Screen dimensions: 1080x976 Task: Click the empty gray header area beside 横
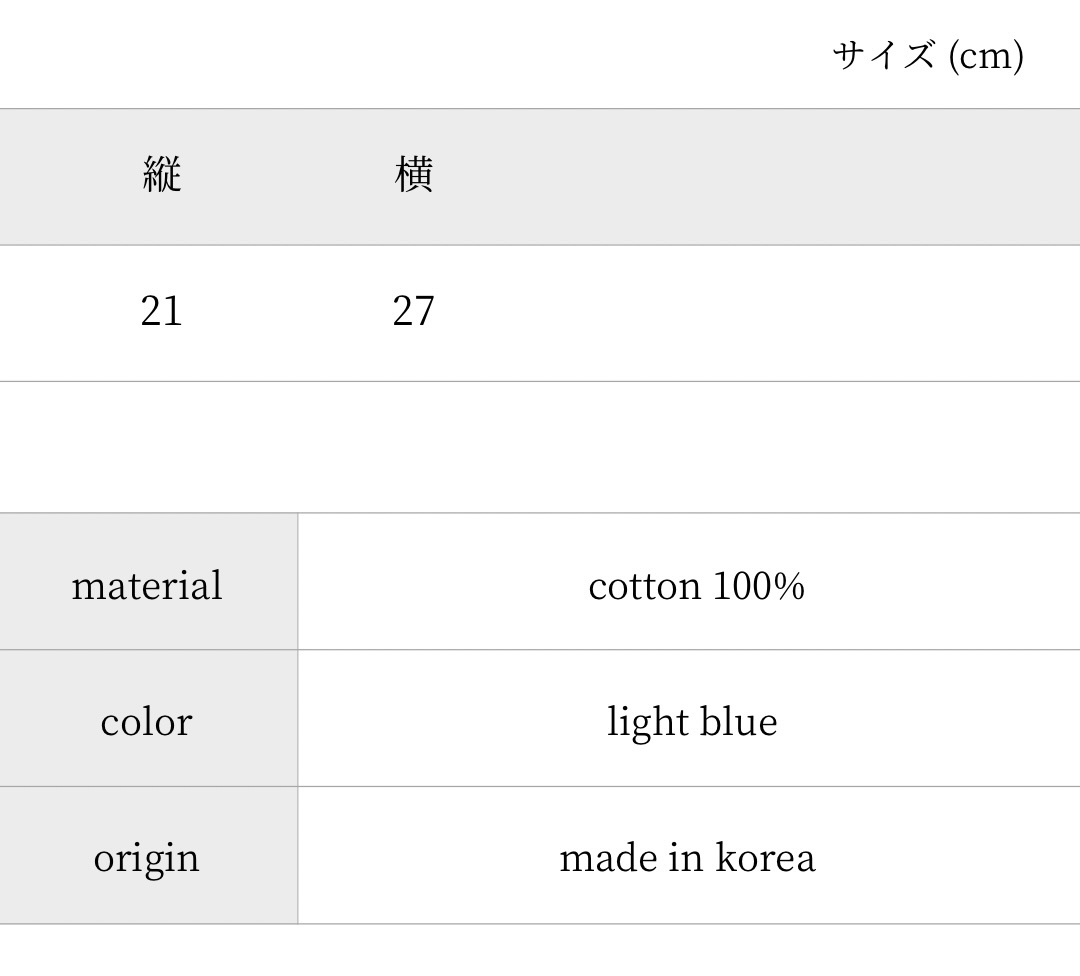[x=760, y=176]
